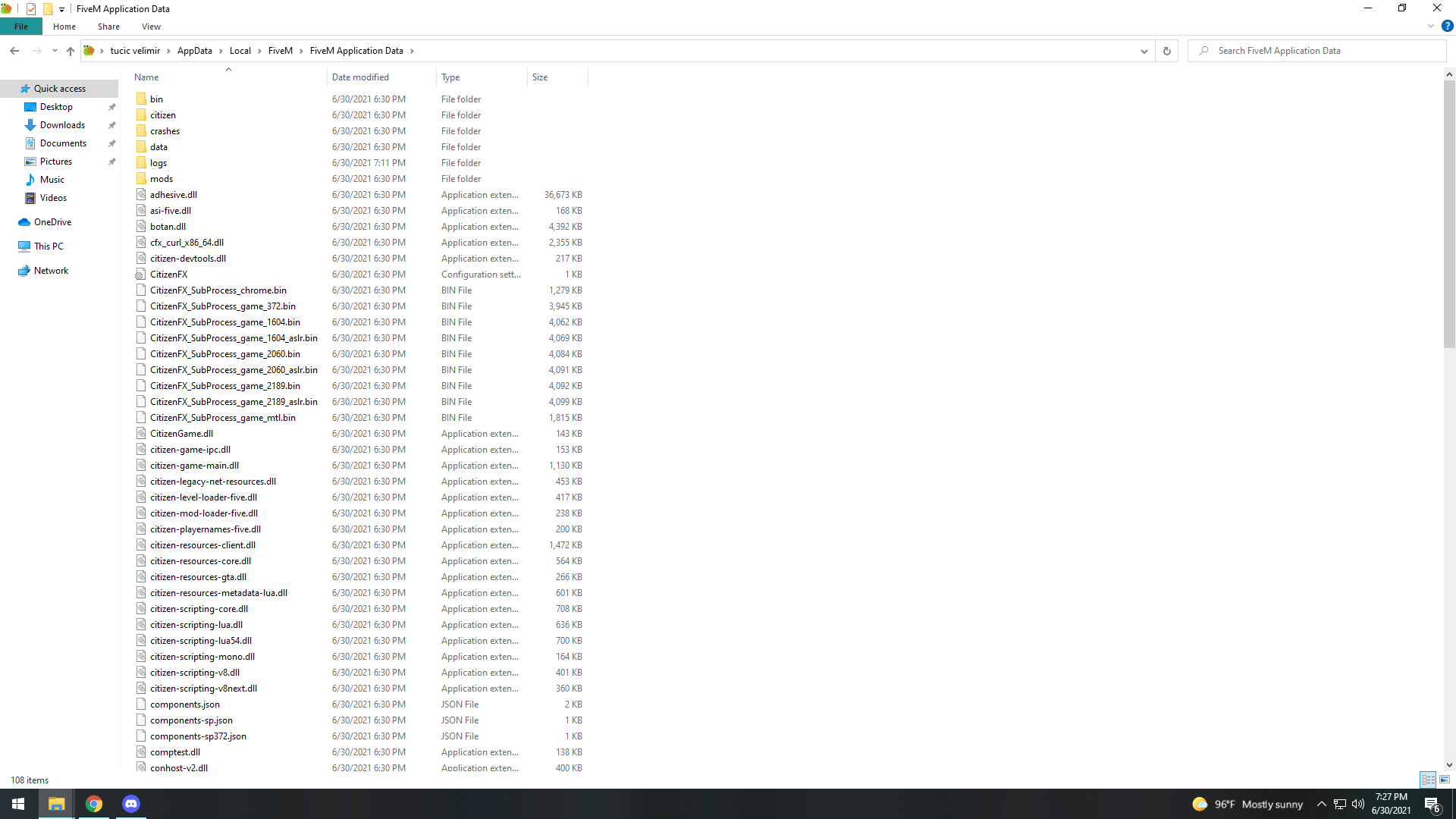This screenshot has width=1456, height=819.
Task: Click the New folder quick access icon
Action: [x=48, y=9]
